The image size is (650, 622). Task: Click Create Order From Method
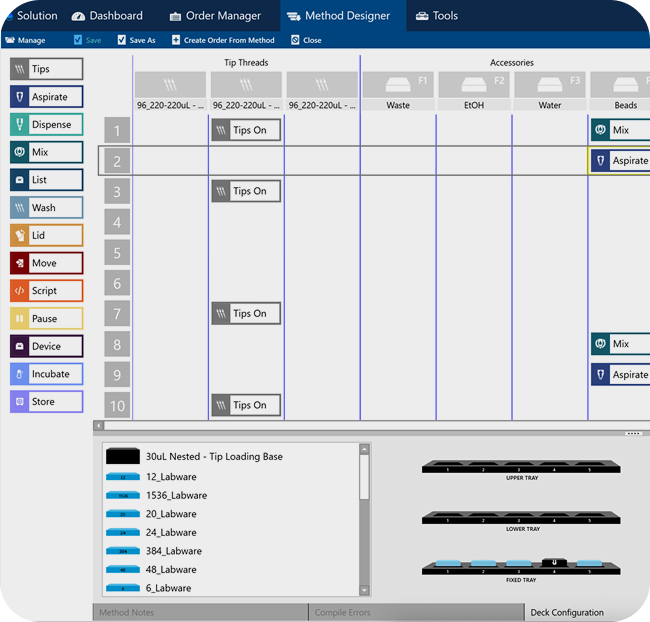[x=222, y=41]
